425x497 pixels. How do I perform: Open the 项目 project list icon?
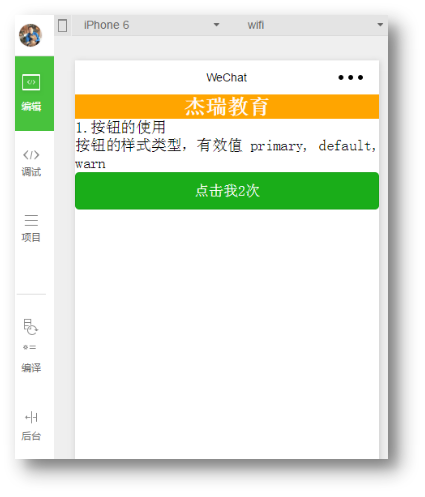point(31,220)
